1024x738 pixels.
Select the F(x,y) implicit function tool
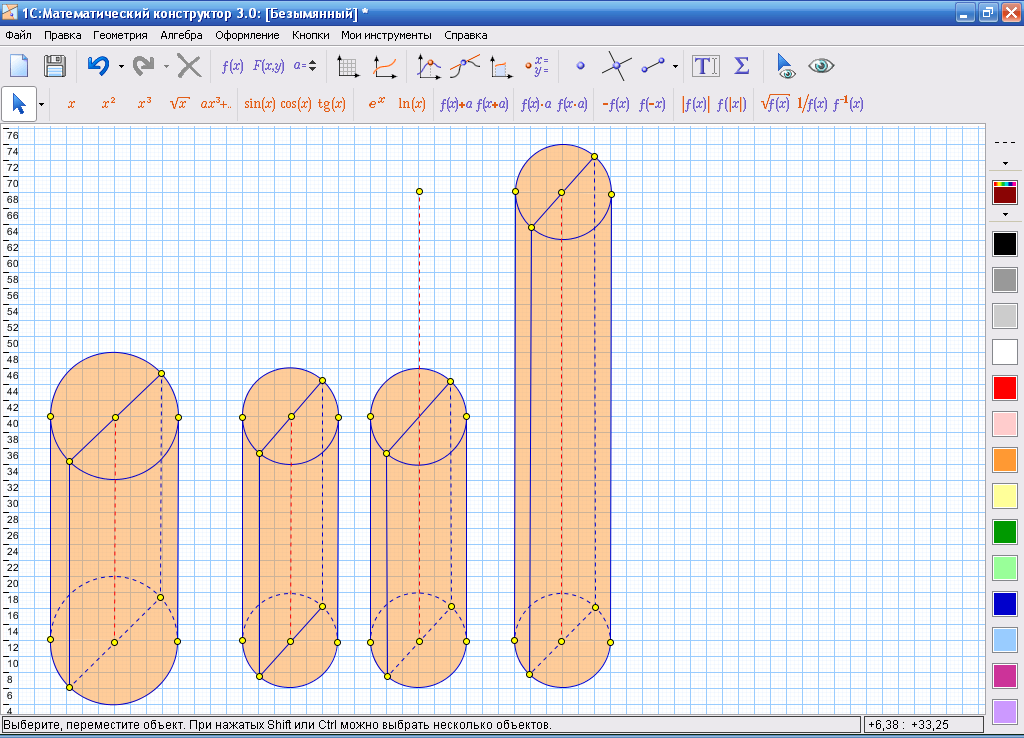point(268,66)
